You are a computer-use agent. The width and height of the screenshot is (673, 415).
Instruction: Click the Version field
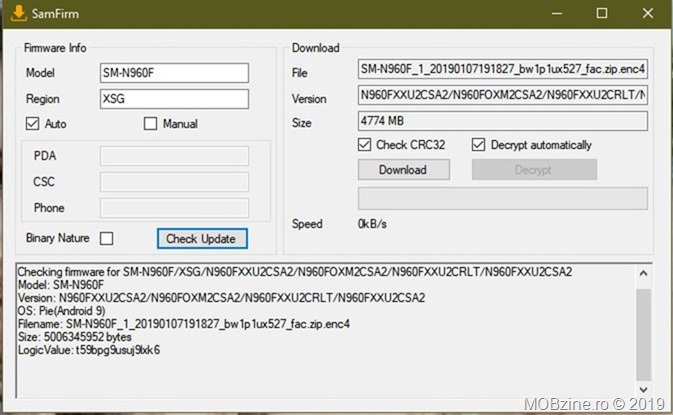[503, 95]
